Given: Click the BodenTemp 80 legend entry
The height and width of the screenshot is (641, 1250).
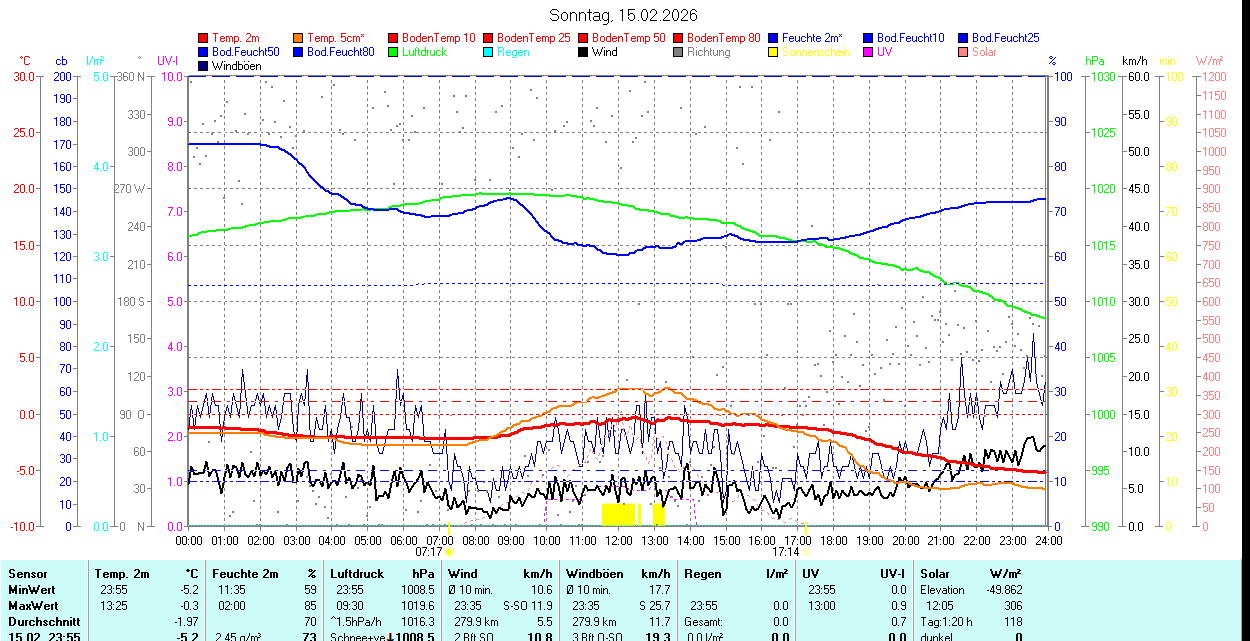Looking at the screenshot, I should point(723,38).
